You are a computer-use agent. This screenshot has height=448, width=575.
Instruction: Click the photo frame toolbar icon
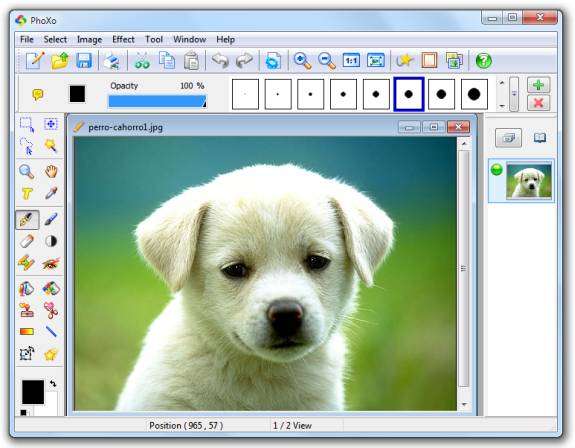[x=429, y=60]
